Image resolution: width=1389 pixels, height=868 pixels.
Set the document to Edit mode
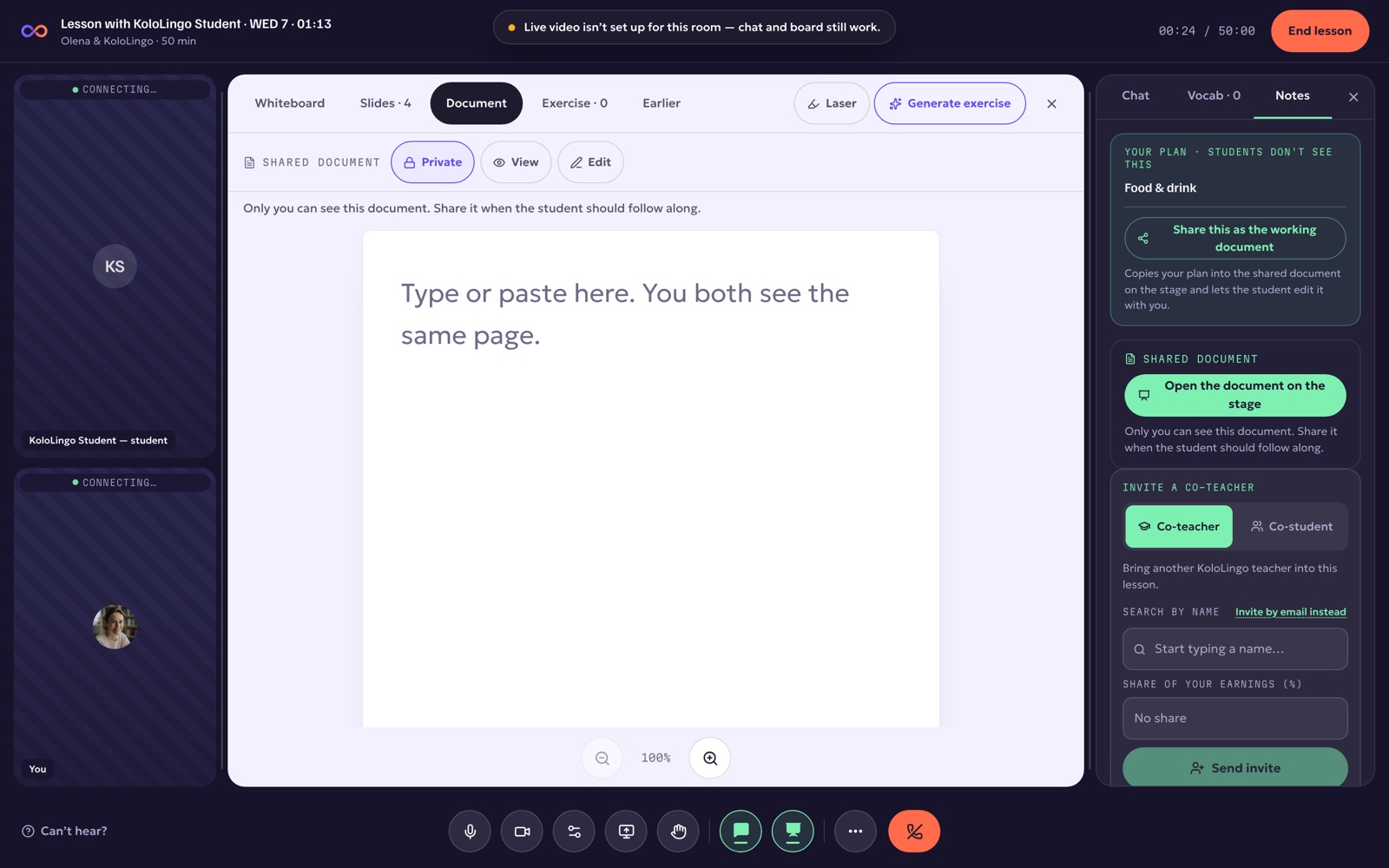590,162
